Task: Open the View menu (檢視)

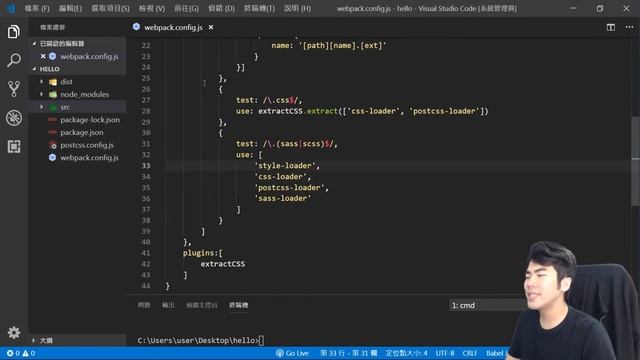Action: point(152,8)
